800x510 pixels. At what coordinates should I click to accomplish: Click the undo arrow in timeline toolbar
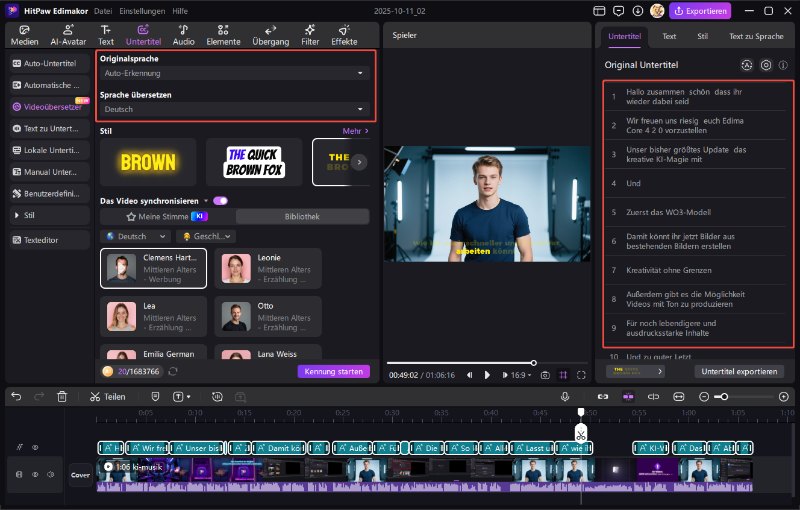coord(16,396)
